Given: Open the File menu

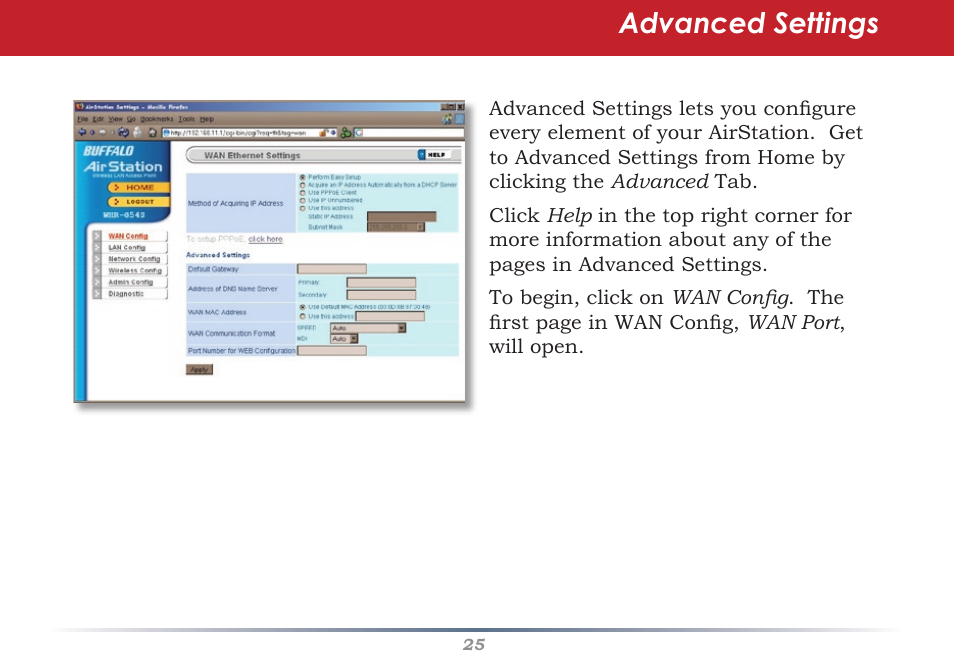Looking at the screenshot, I should point(83,119).
